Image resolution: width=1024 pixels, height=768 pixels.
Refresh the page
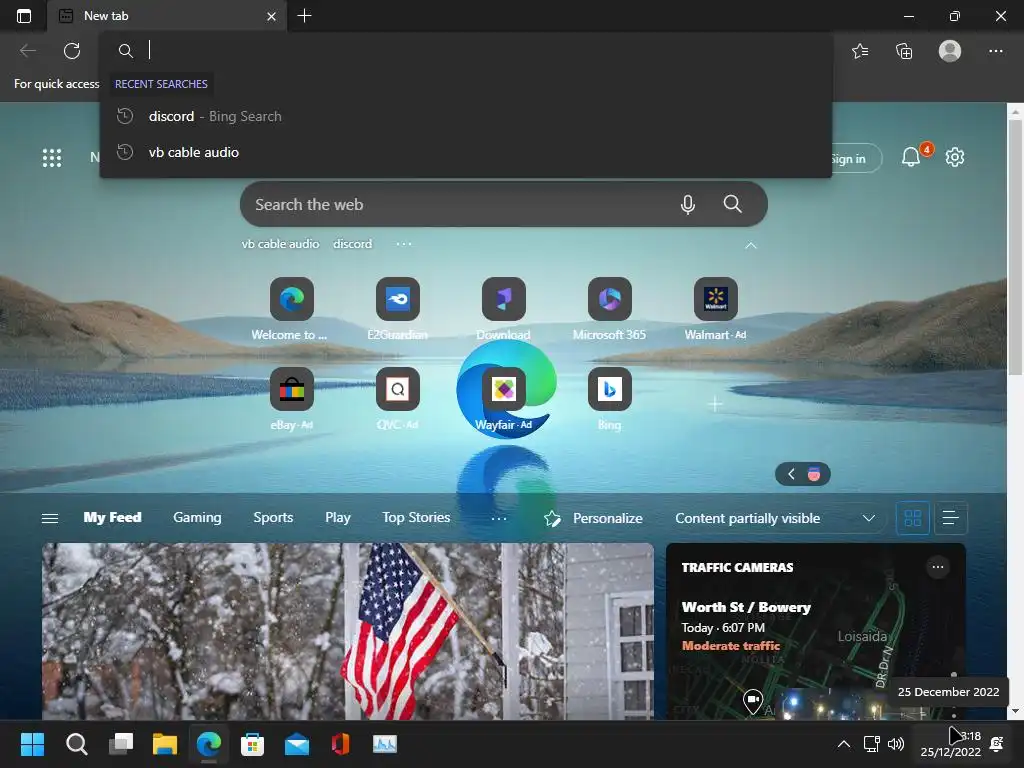click(x=72, y=51)
